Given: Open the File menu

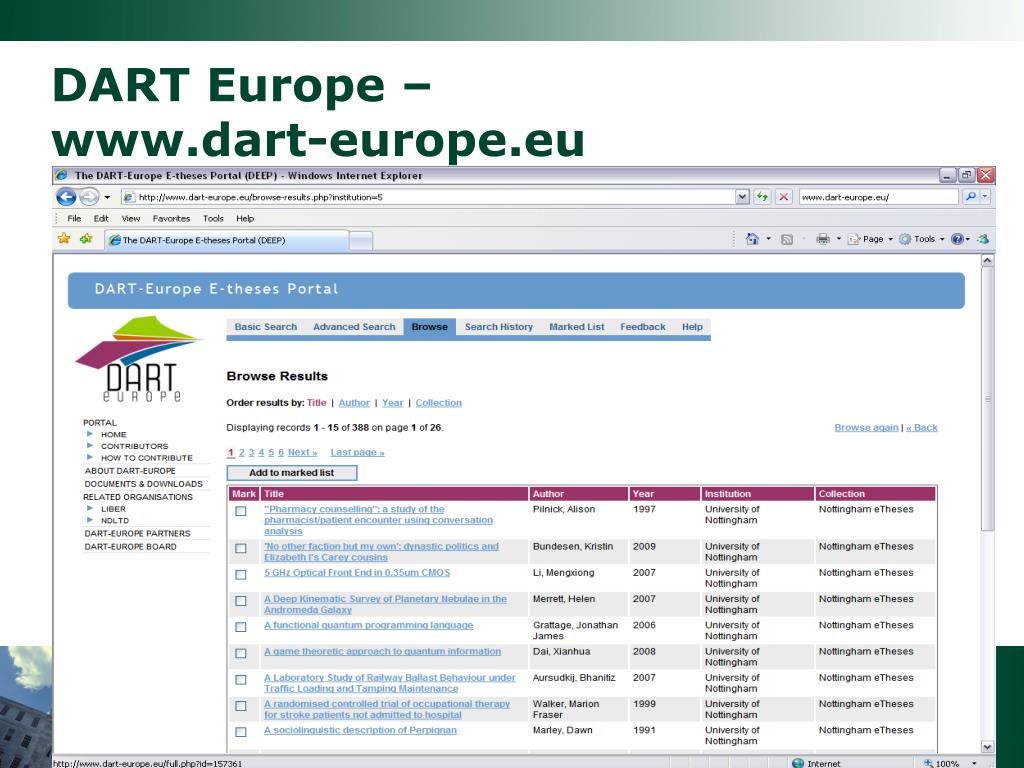Looking at the screenshot, I should point(74,219).
